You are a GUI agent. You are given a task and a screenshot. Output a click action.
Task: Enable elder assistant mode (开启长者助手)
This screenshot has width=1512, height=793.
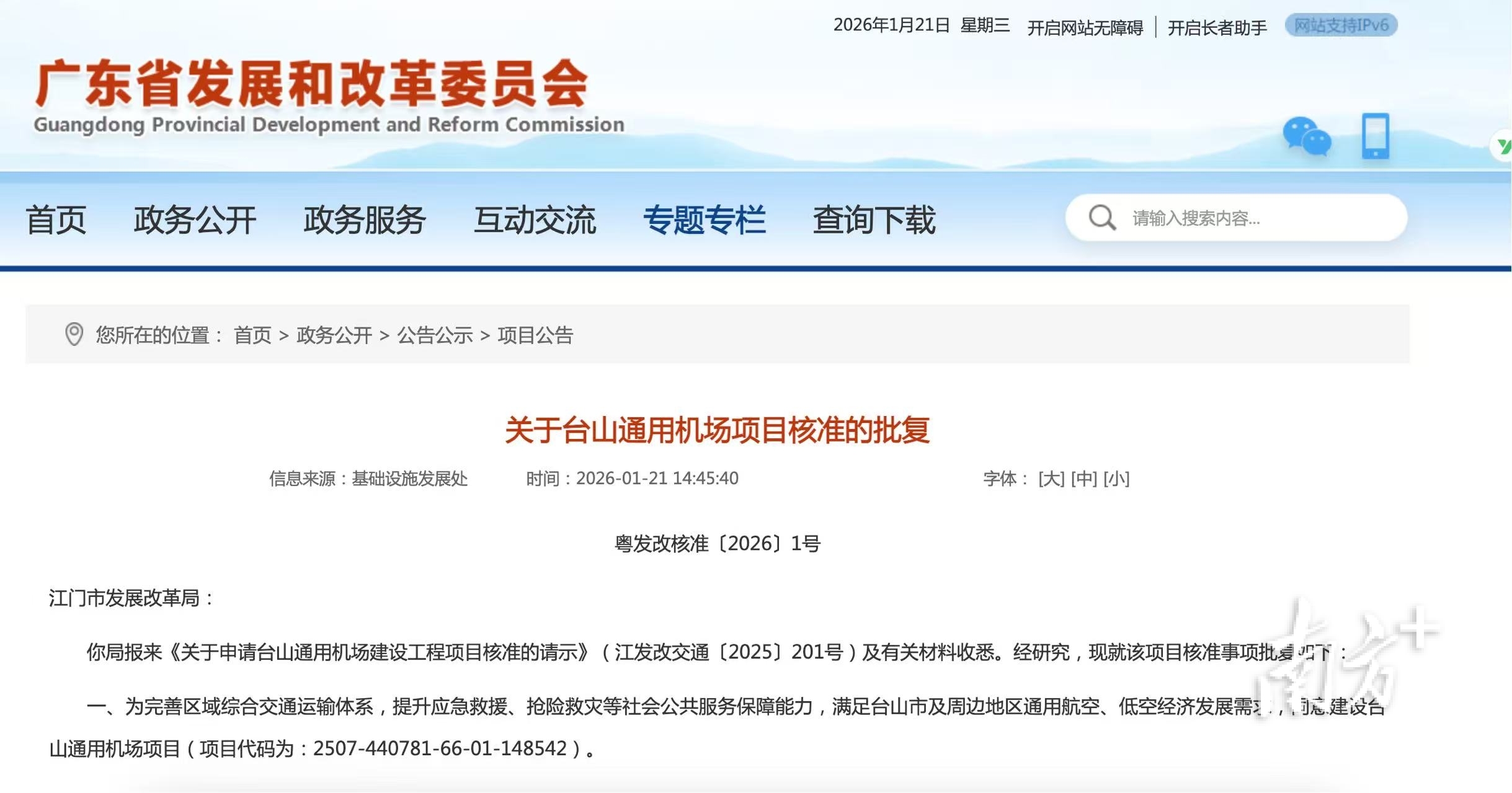(1217, 27)
